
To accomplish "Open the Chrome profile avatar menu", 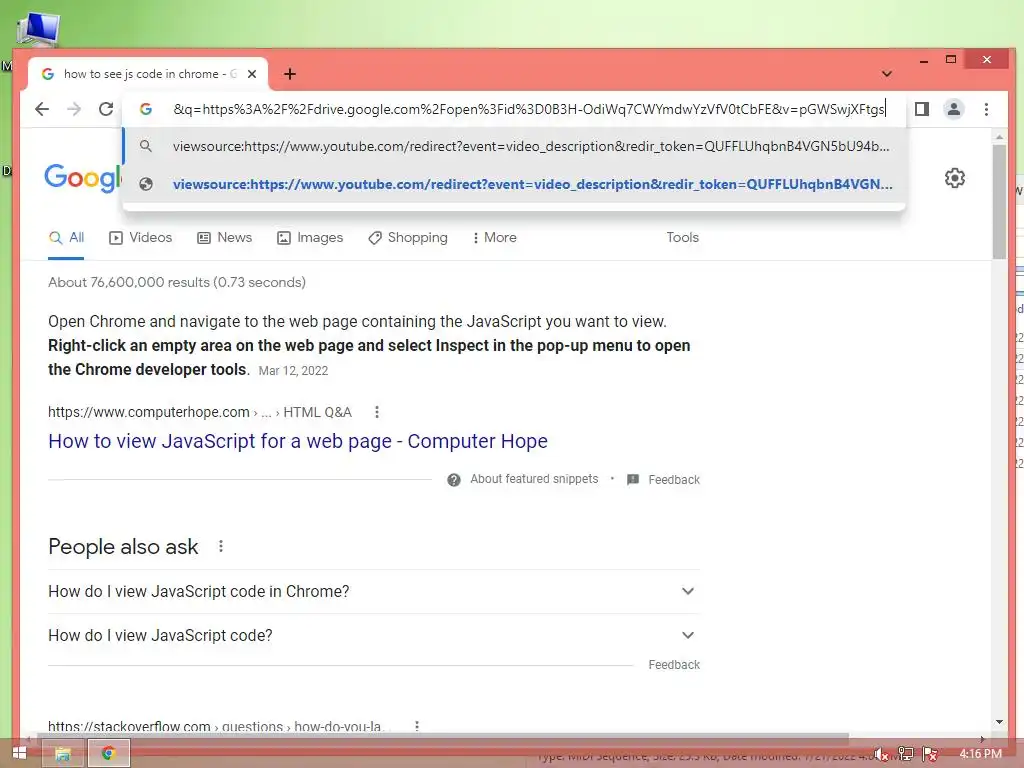I will pyautogui.click(x=953, y=109).
